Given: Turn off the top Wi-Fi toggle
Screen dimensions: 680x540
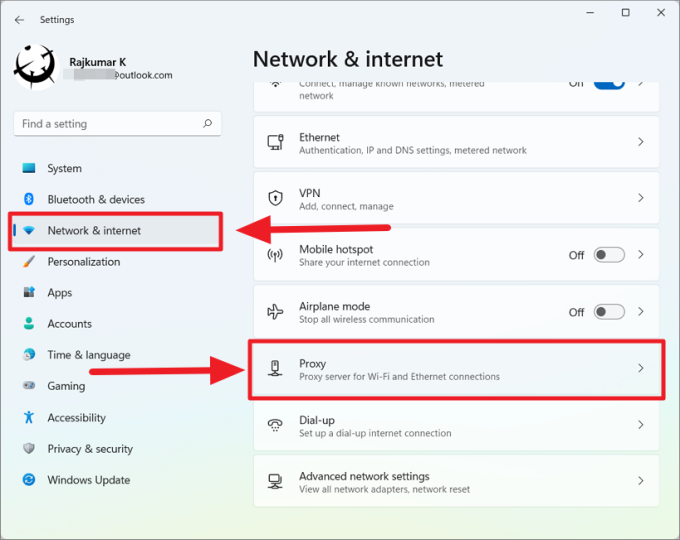Looking at the screenshot, I should [608, 84].
